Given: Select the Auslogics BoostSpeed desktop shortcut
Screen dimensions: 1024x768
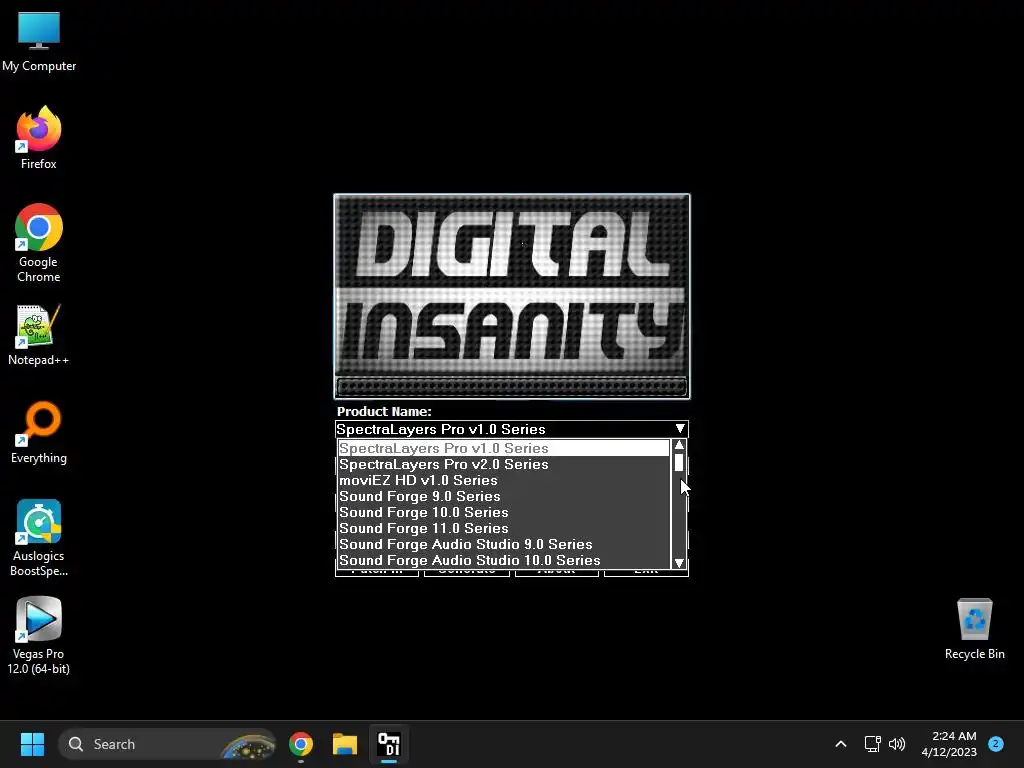Looking at the screenshot, I should tap(39, 538).
